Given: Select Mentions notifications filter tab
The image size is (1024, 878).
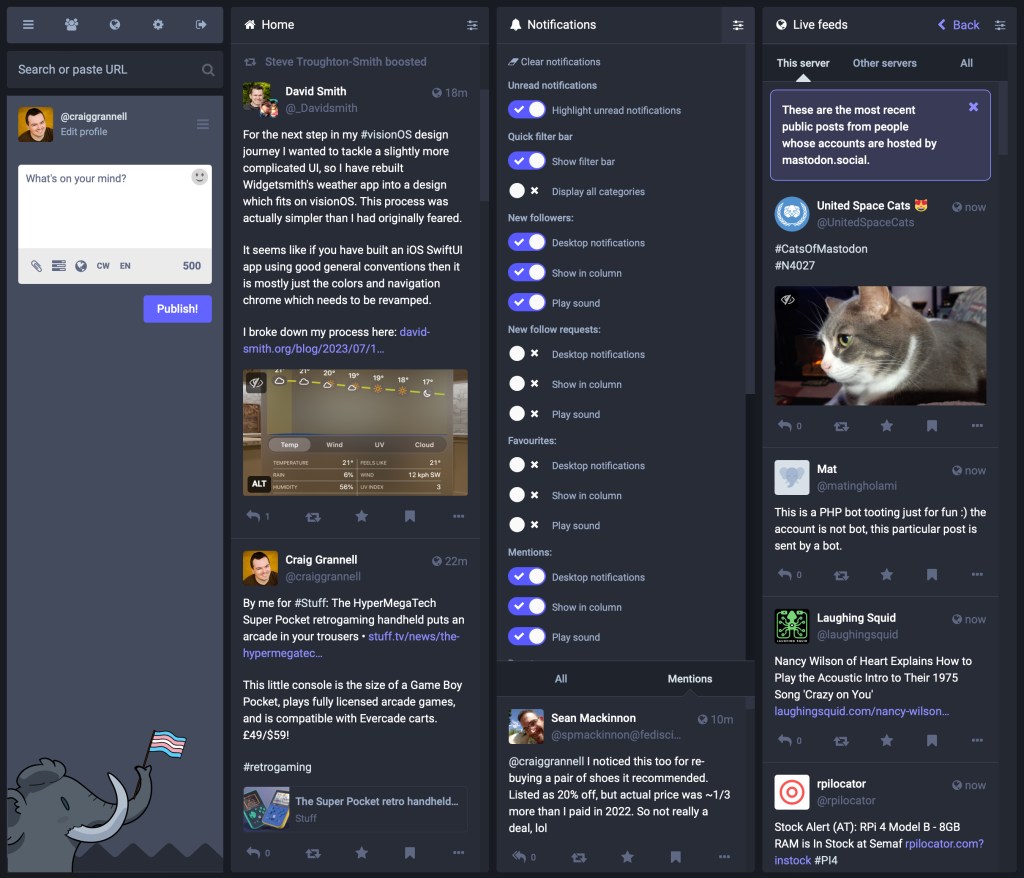Looking at the screenshot, I should click(690, 679).
